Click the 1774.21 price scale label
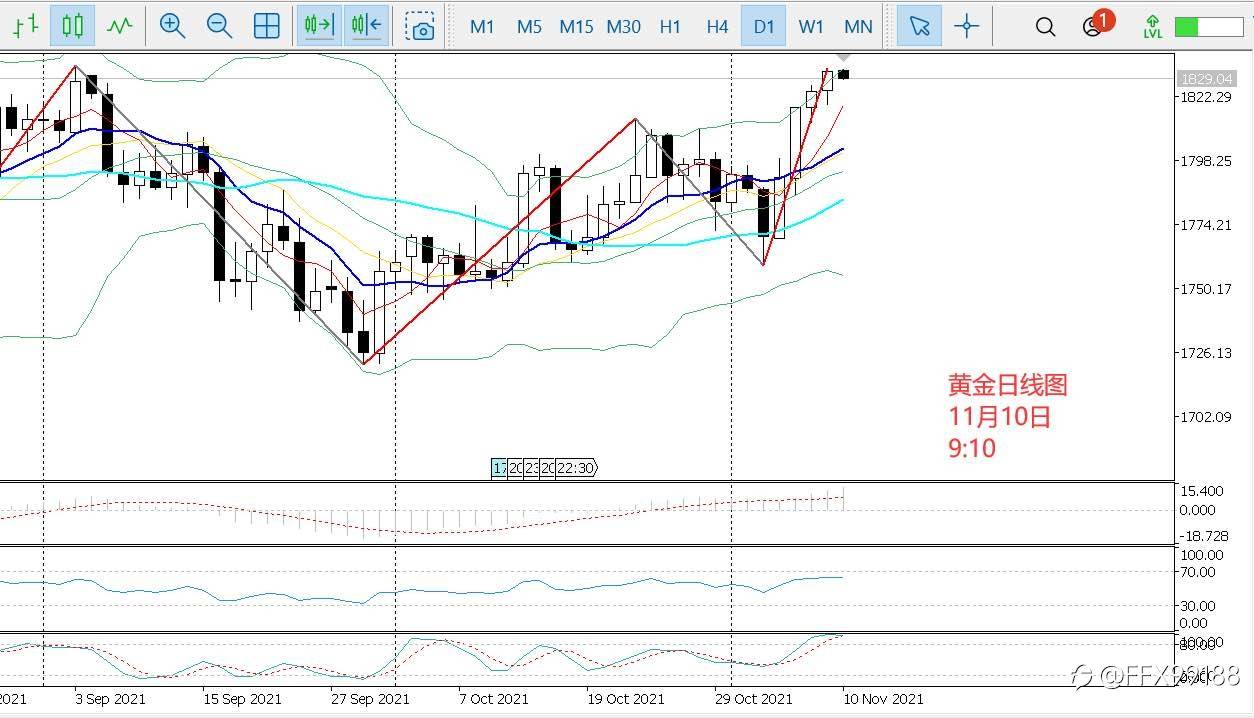 1205,225
